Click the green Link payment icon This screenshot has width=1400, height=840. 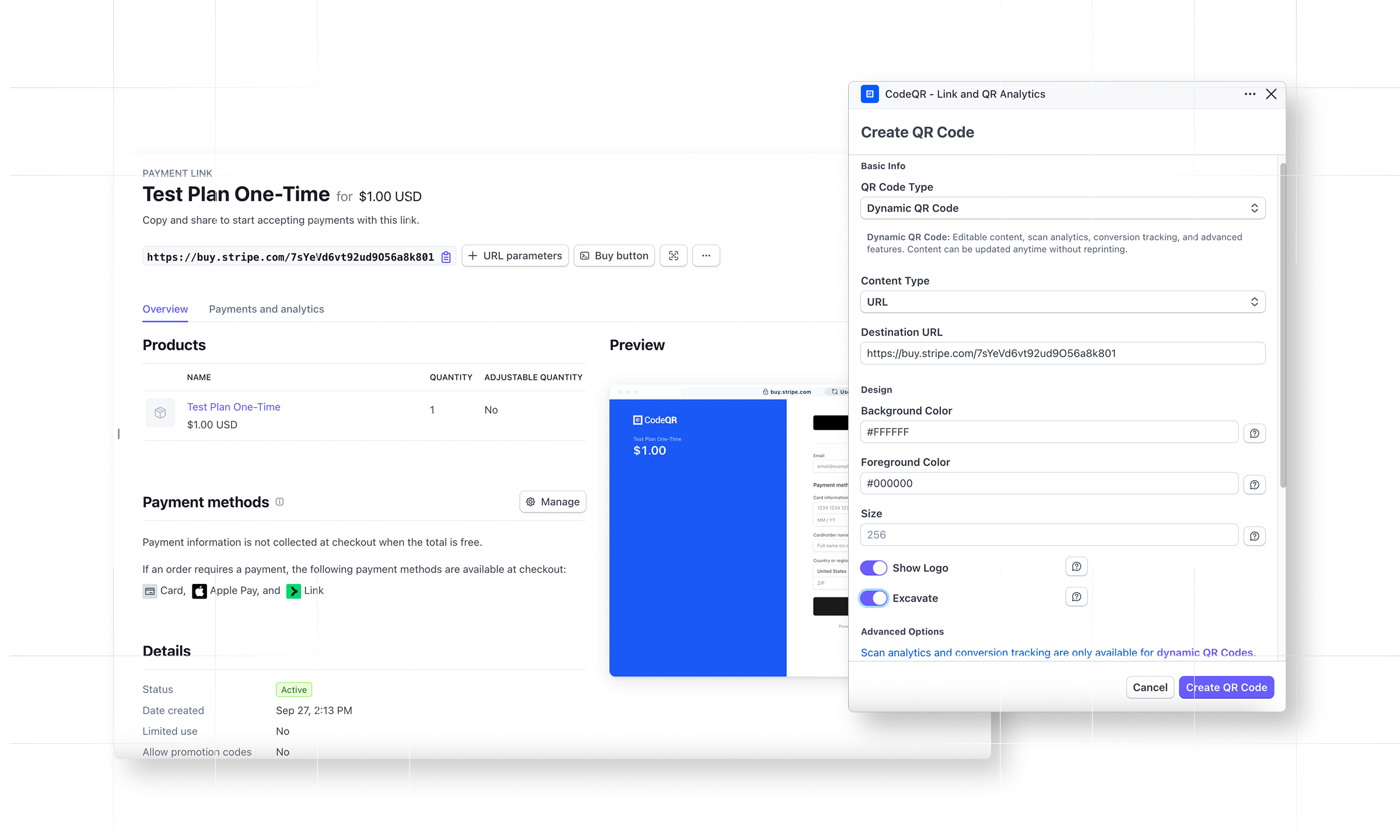(x=293, y=591)
